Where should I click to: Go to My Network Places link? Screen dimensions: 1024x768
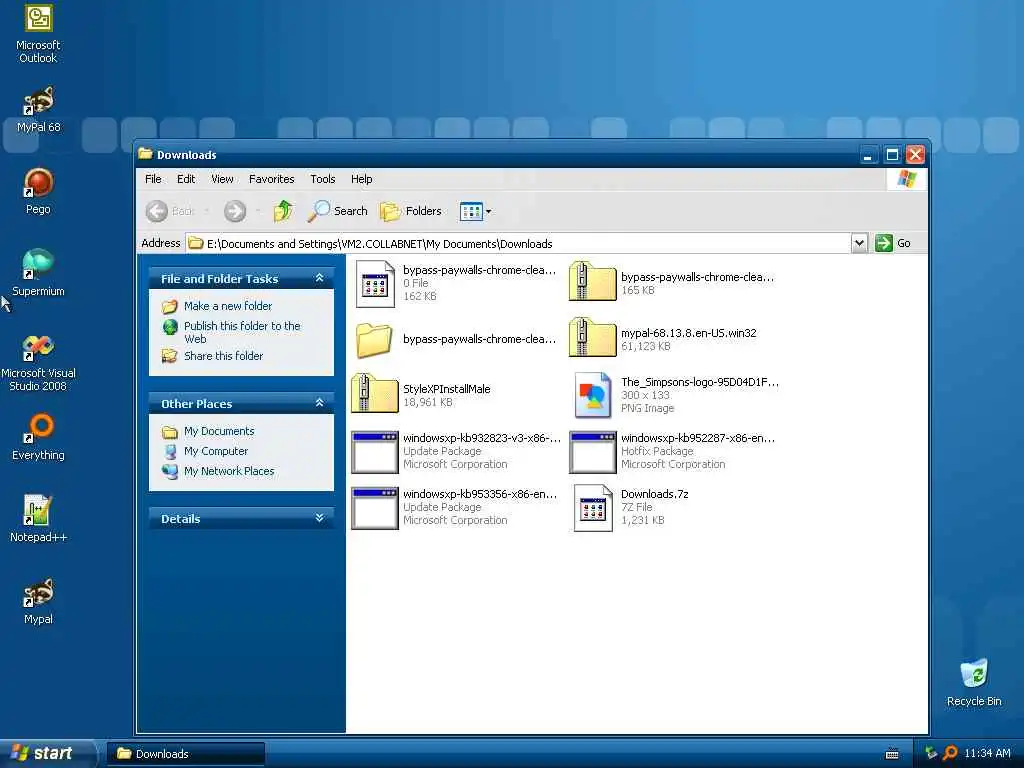click(229, 471)
